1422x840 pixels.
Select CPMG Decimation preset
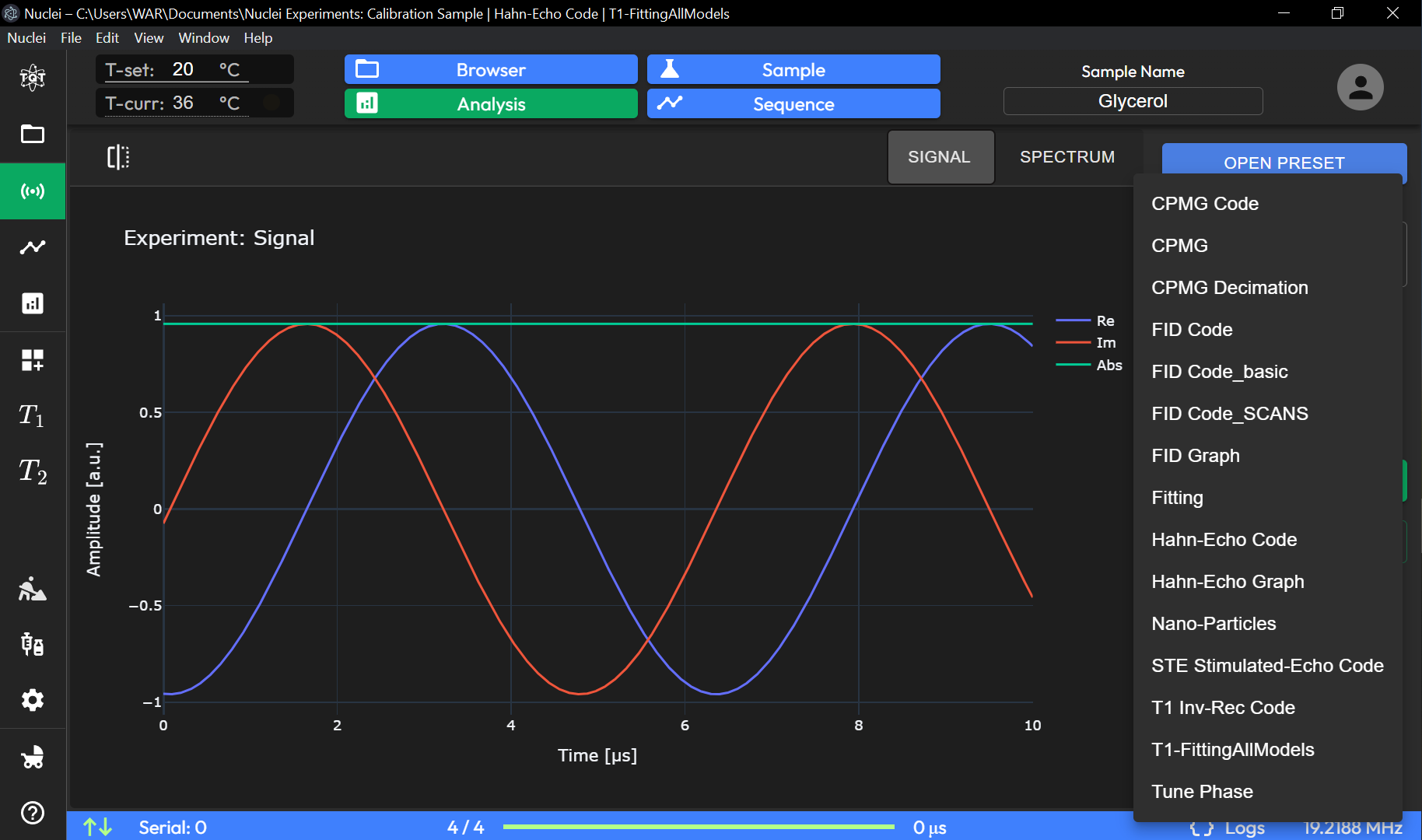[x=1268, y=288]
